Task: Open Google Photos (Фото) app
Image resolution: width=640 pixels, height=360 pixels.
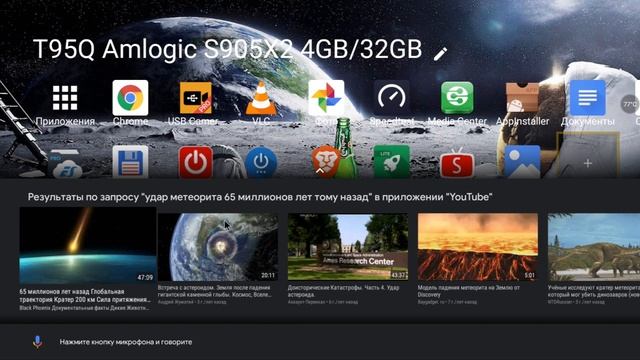Action: [326, 98]
